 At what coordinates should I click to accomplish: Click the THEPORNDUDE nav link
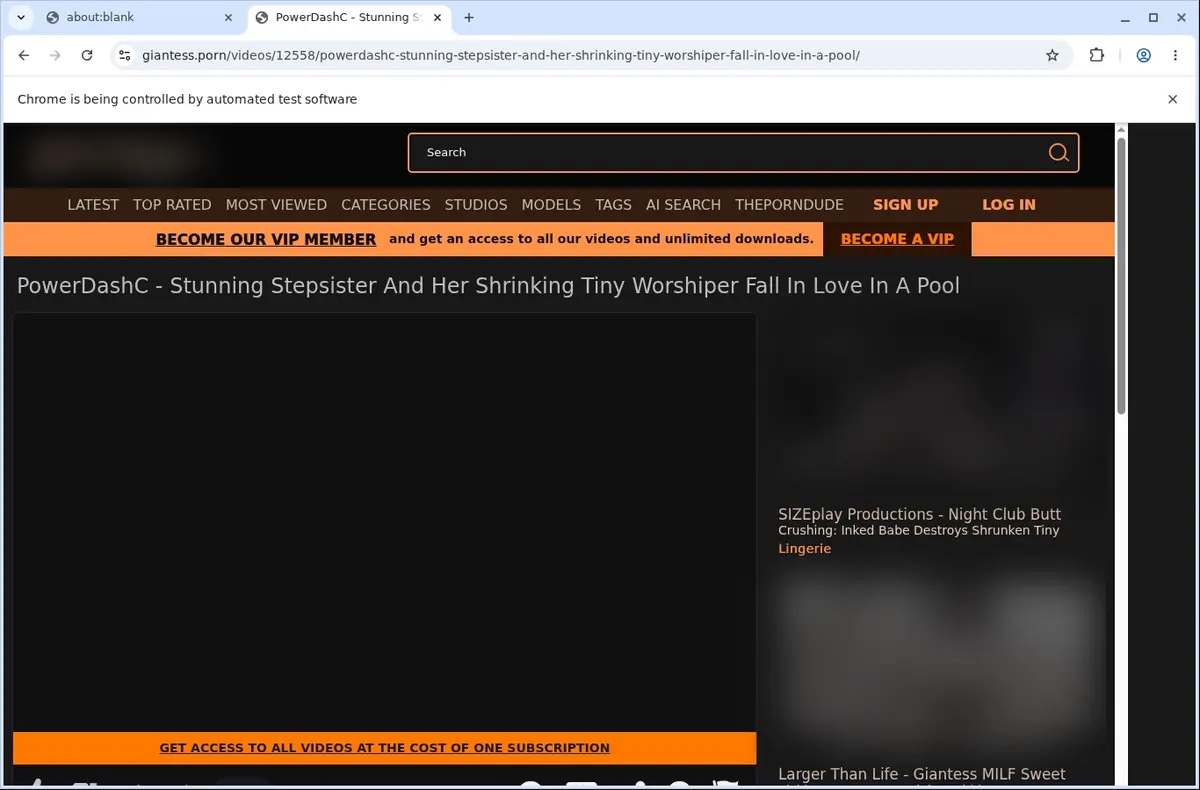[789, 204]
